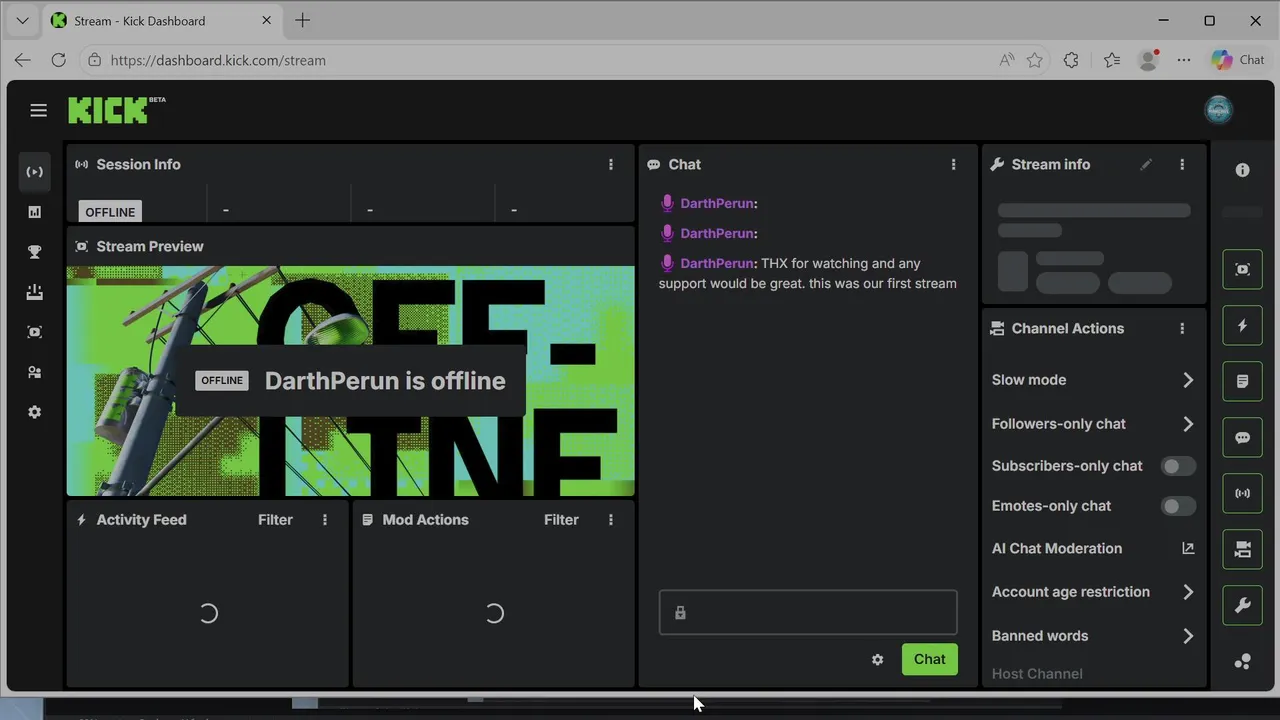Close the Kick Dashboard browser tab
1280x720 pixels.
click(x=267, y=20)
